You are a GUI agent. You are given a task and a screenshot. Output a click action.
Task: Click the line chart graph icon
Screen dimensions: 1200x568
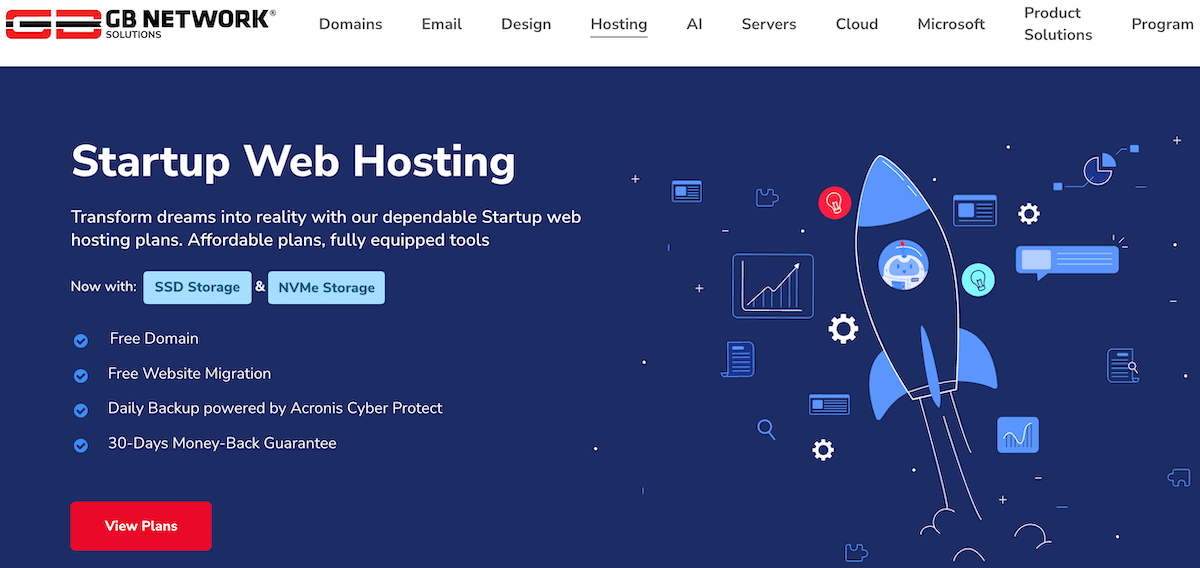[x=773, y=286]
